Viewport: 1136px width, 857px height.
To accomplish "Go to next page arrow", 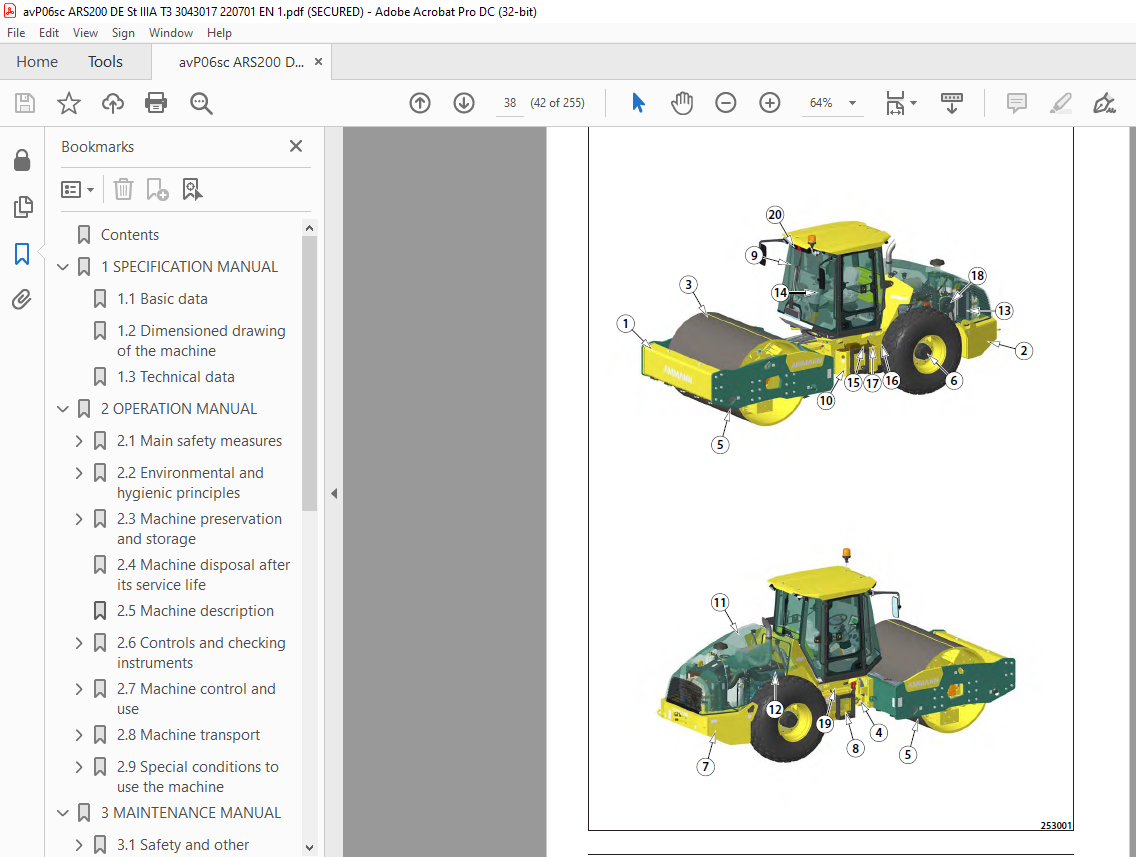I will click(464, 103).
